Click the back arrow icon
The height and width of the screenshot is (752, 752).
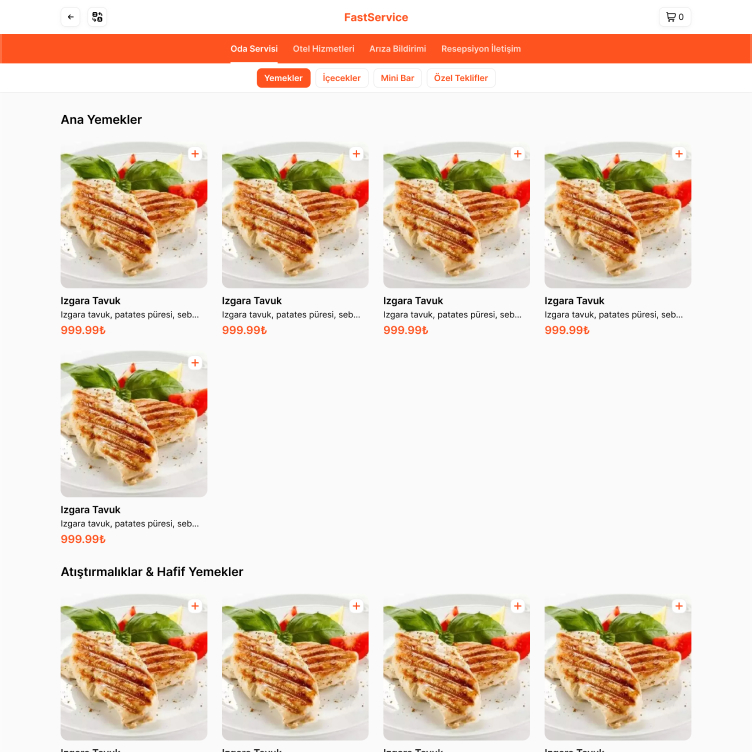pyautogui.click(x=70, y=17)
